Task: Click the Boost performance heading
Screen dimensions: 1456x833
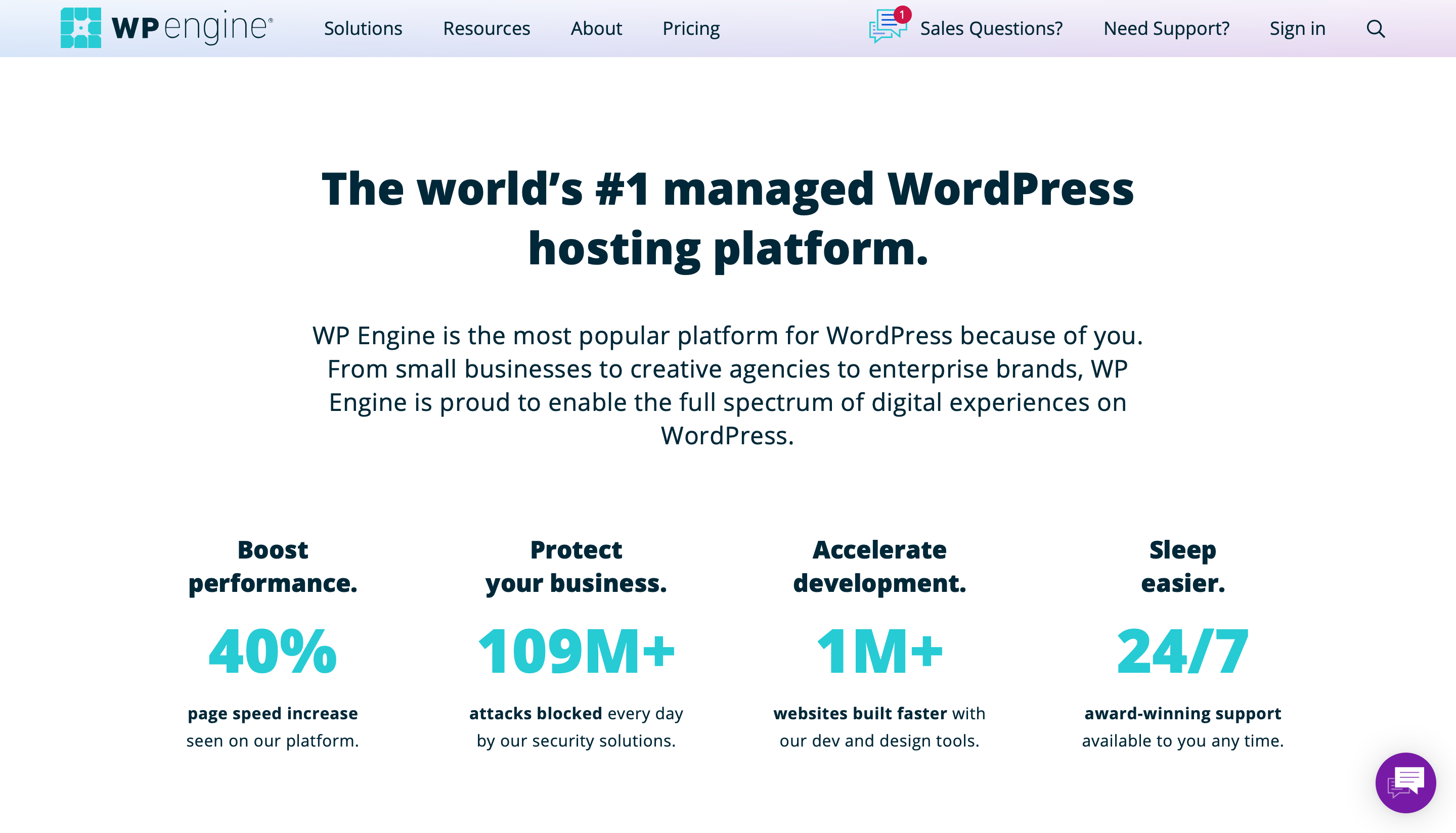Action: click(273, 567)
